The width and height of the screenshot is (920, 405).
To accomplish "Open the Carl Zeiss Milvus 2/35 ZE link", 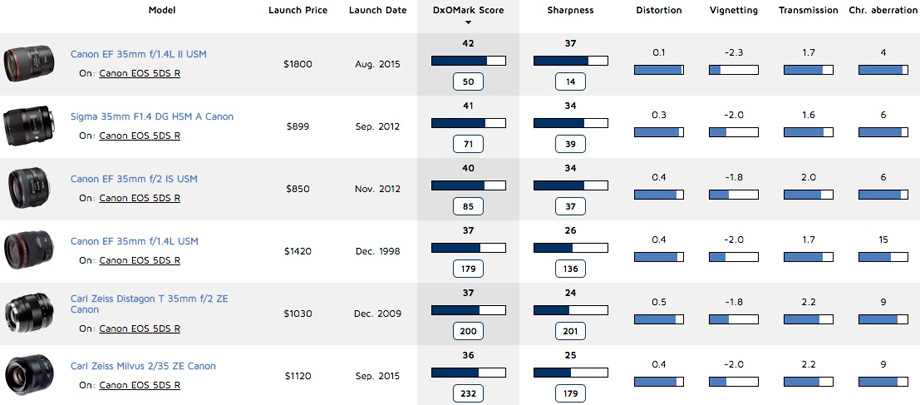I will [x=143, y=366].
